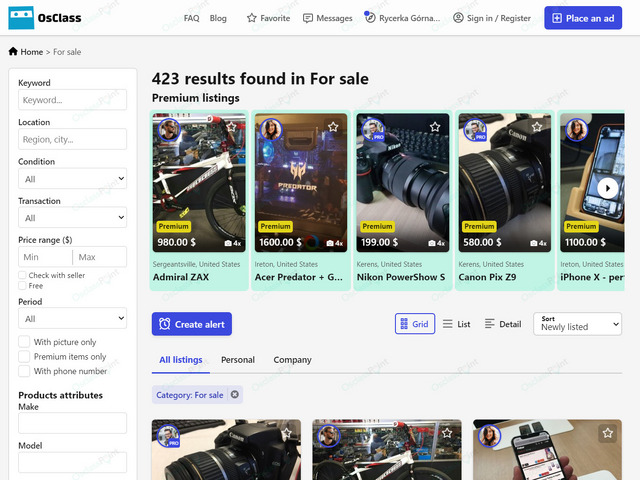Click the Location region/city field
The height and width of the screenshot is (480, 640).
tap(72, 139)
